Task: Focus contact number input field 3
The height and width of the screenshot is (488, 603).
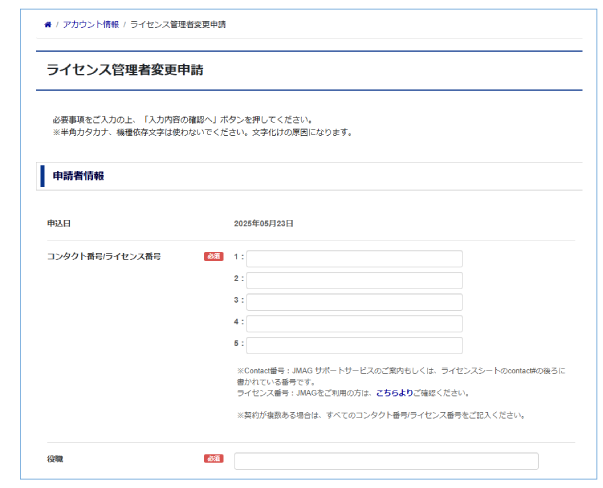Action: tap(354, 302)
